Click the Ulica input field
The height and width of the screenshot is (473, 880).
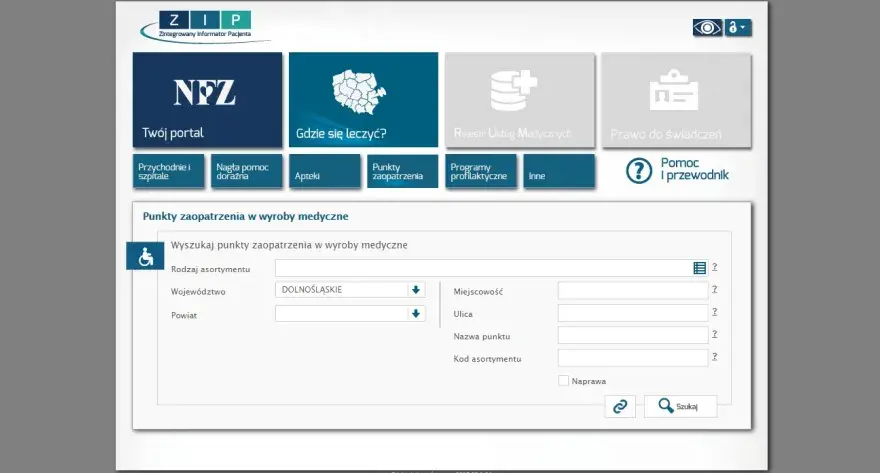(x=633, y=313)
